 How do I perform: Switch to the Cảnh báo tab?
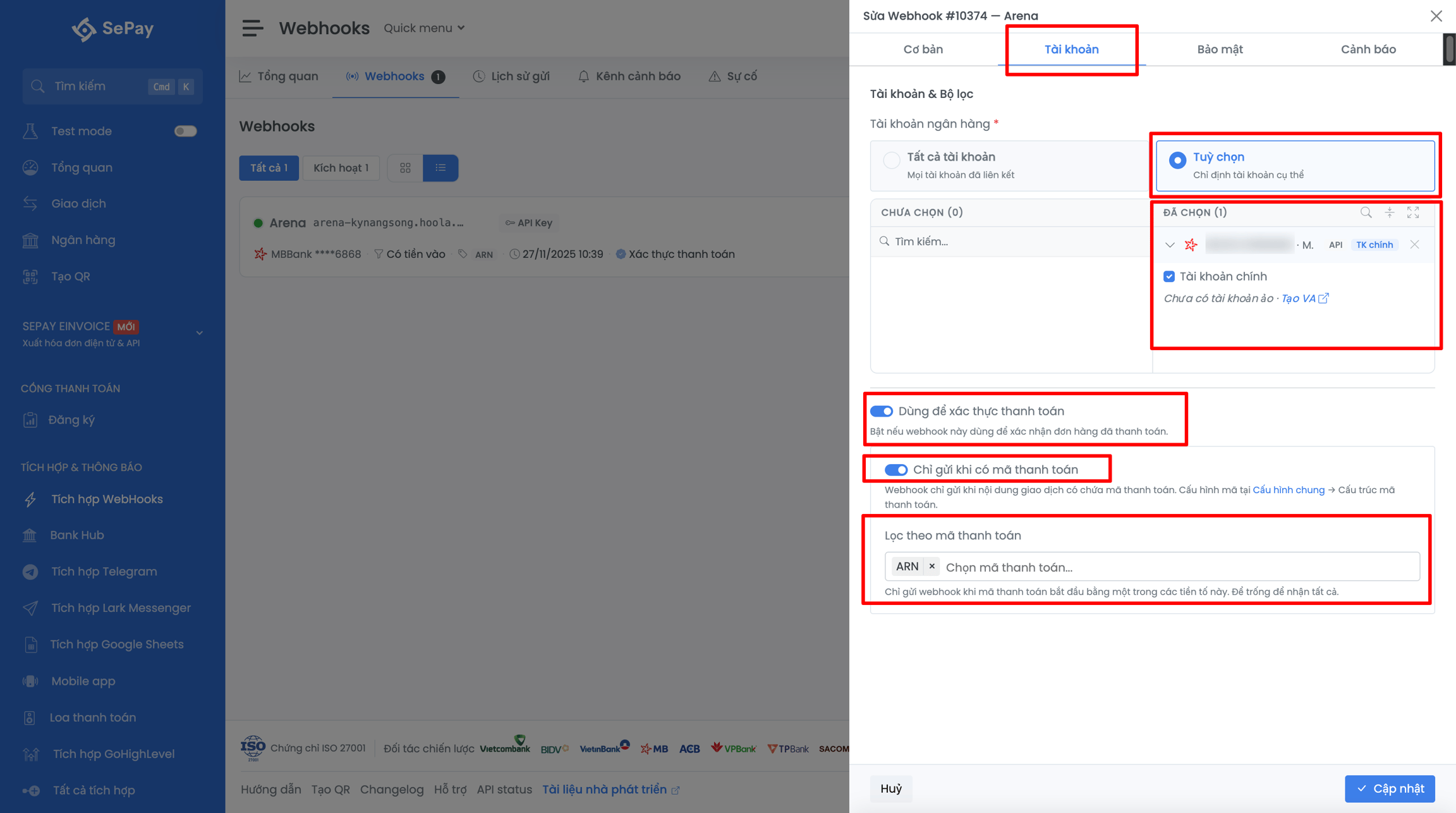(1368, 49)
